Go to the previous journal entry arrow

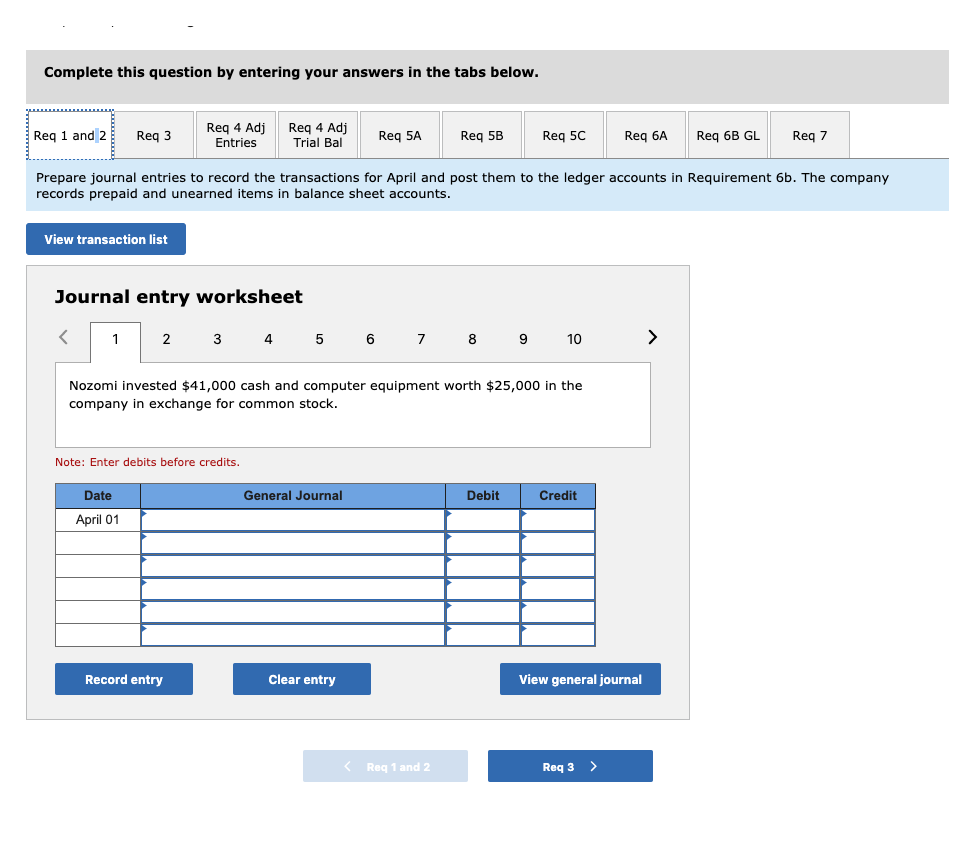[x=63, y=337]
